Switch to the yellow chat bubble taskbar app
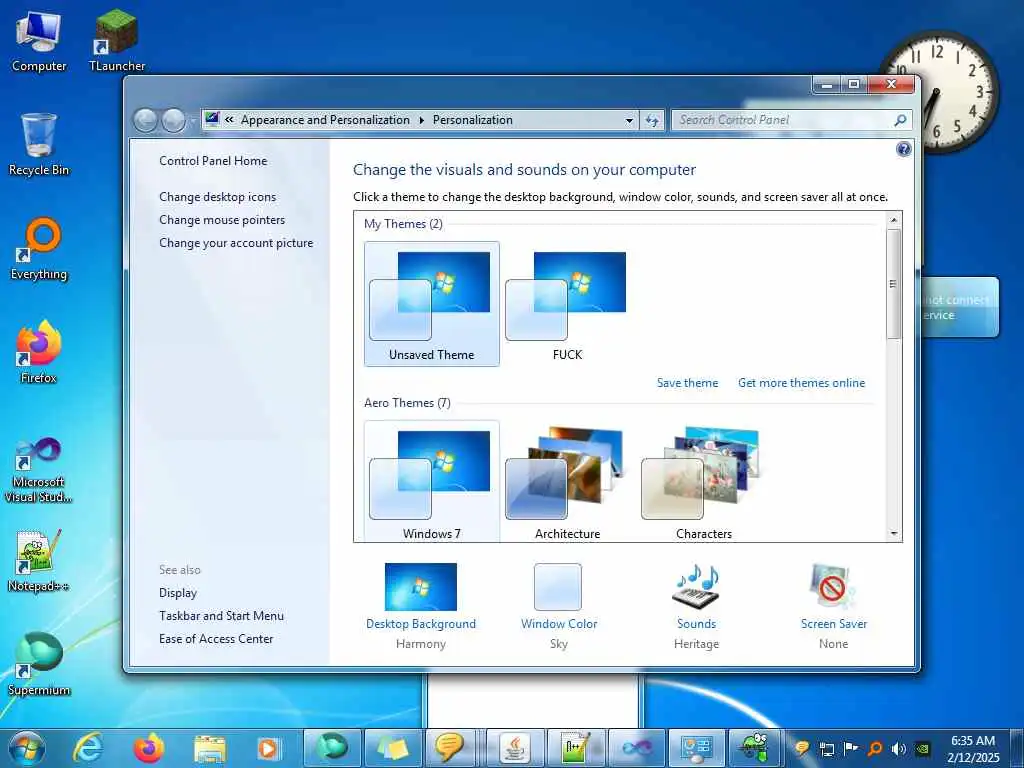The width and height of the screenshot is (1024, 768). 453,748
